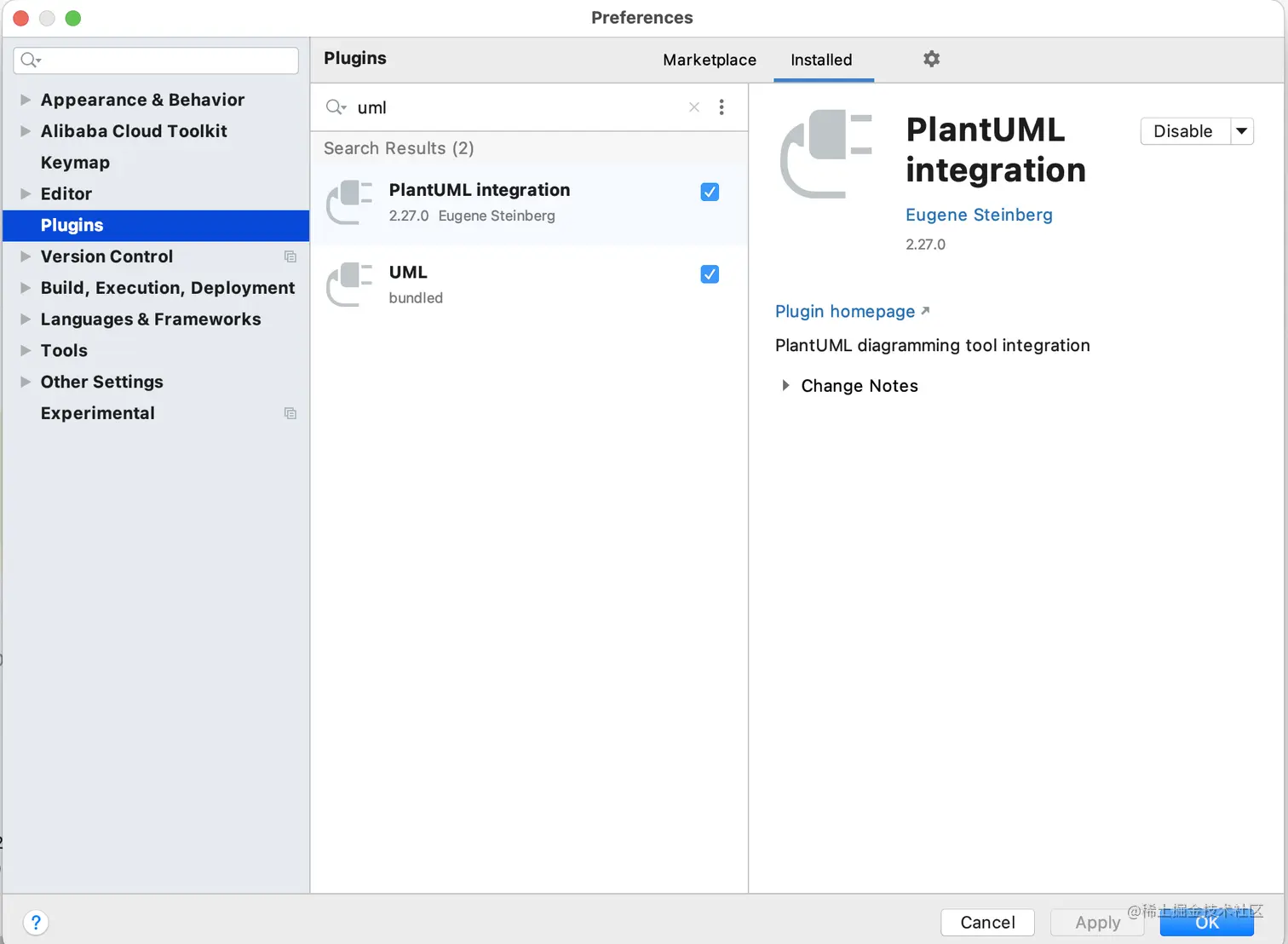Open Languages & Frameworks settings page
This screenshot has height=944, width=1288.
[151, 319]
